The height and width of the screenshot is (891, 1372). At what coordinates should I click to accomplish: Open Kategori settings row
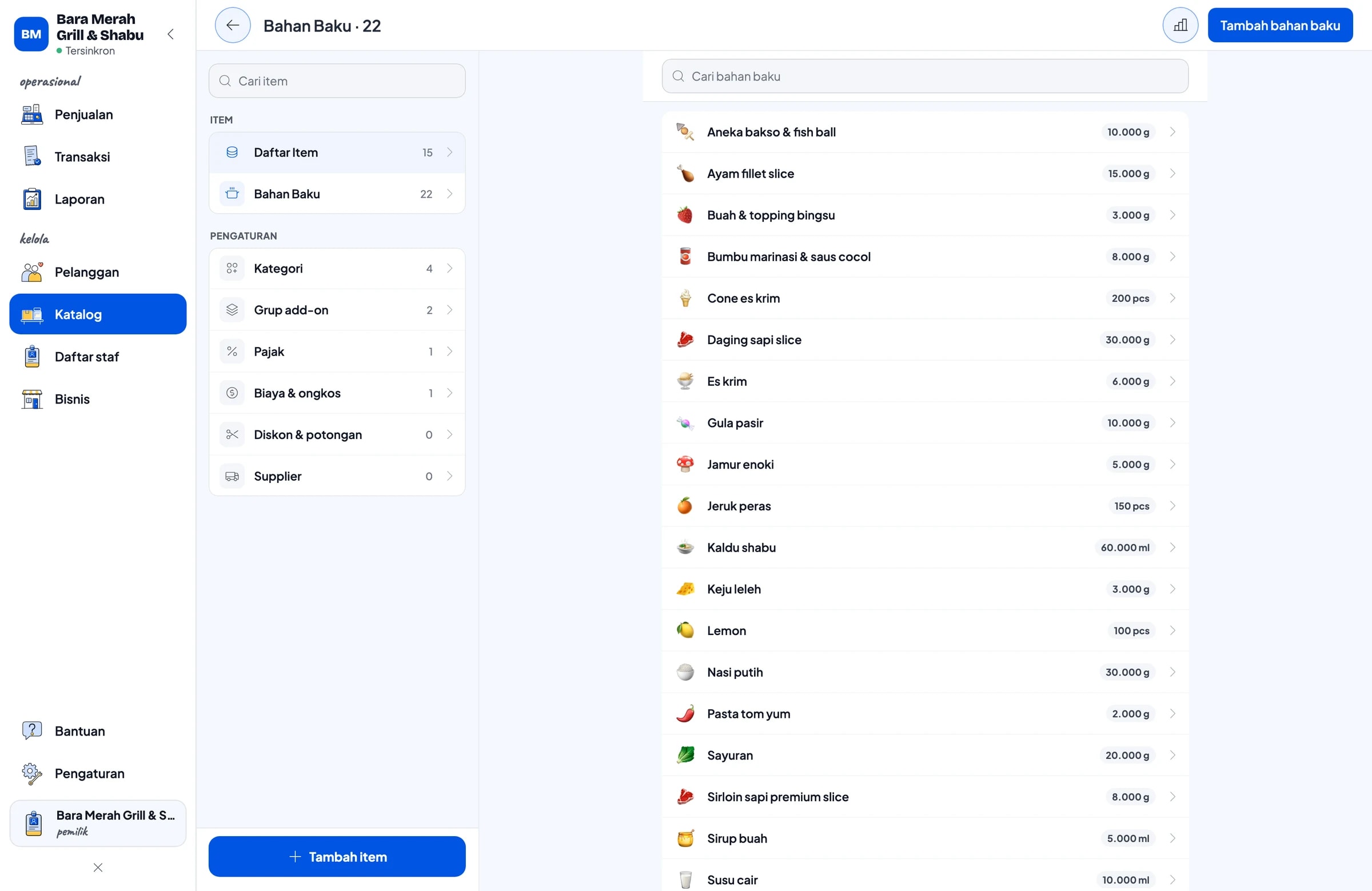(337, 269)
